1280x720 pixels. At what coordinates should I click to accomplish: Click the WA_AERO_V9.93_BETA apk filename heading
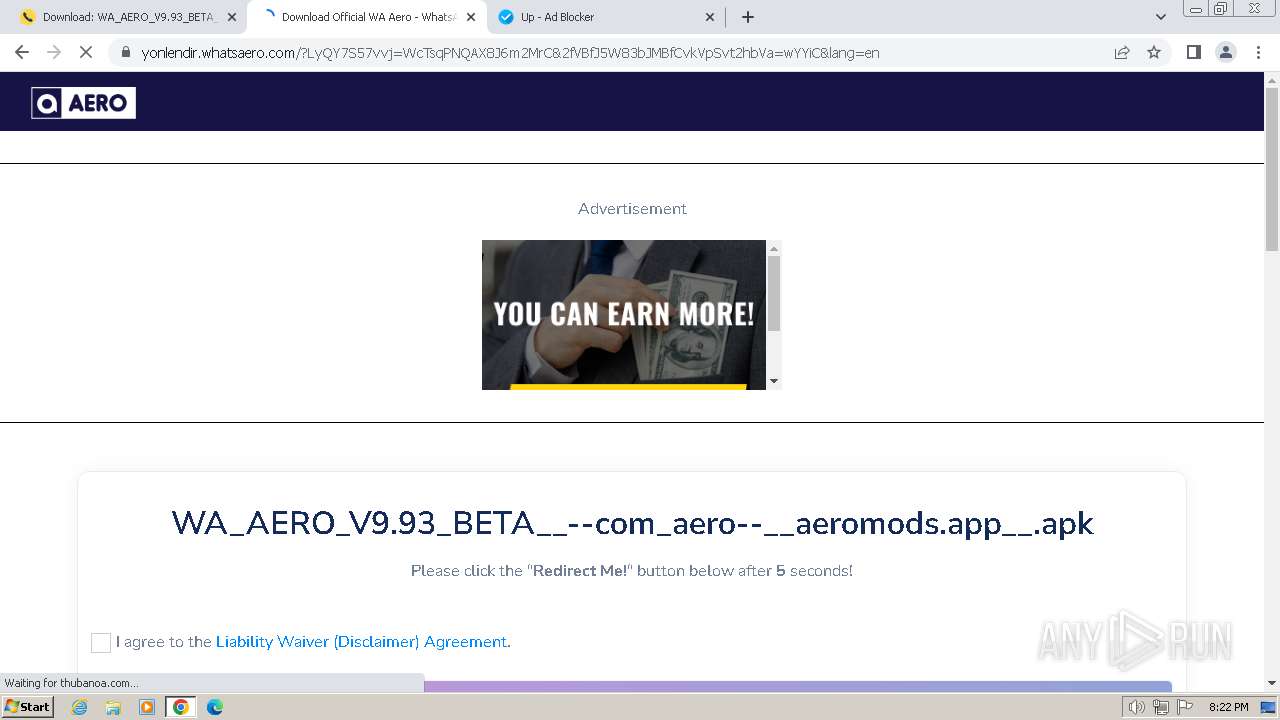632,523
